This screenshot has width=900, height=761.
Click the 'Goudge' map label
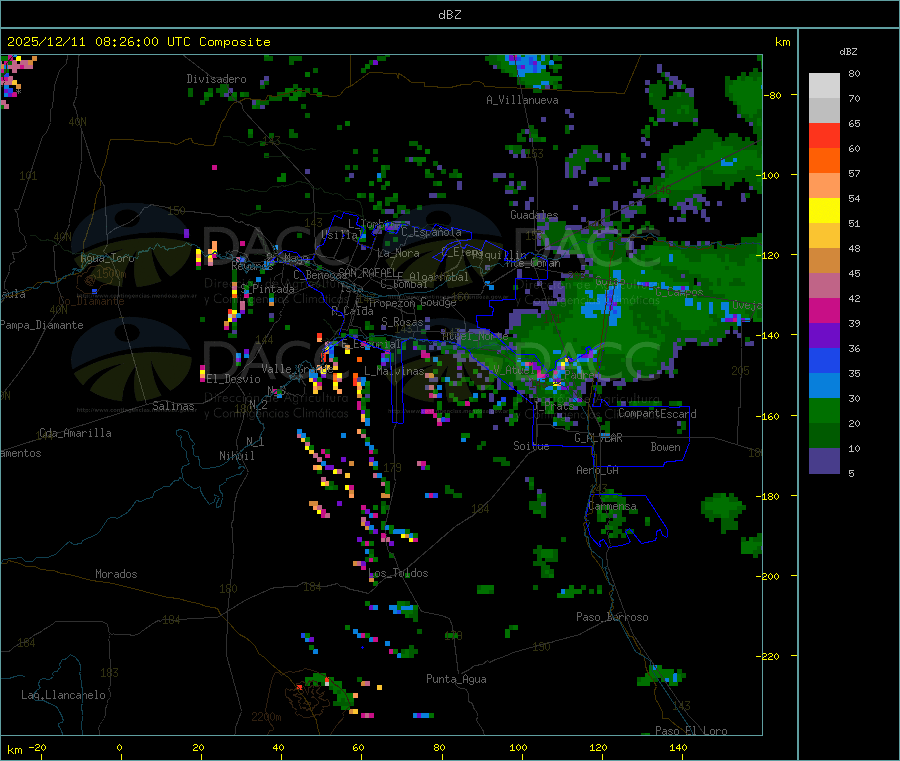tap(438, 302)
